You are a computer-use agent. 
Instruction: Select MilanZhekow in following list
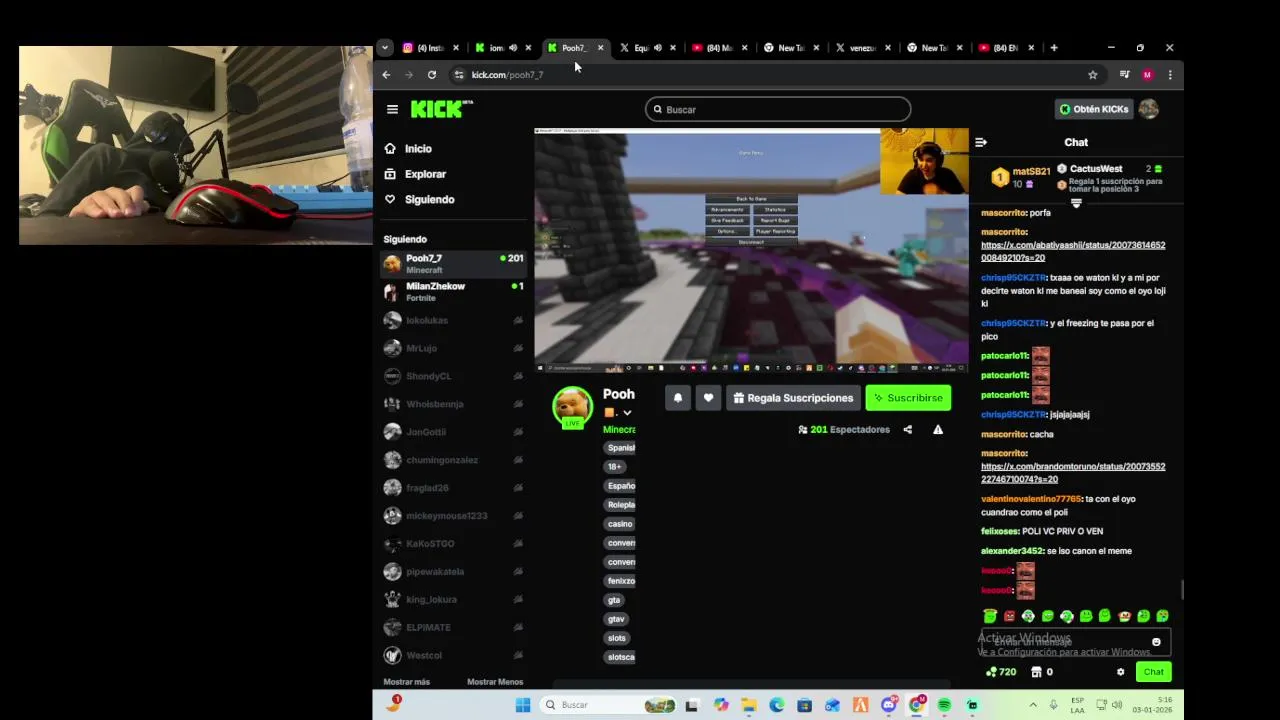click(454, 292)
